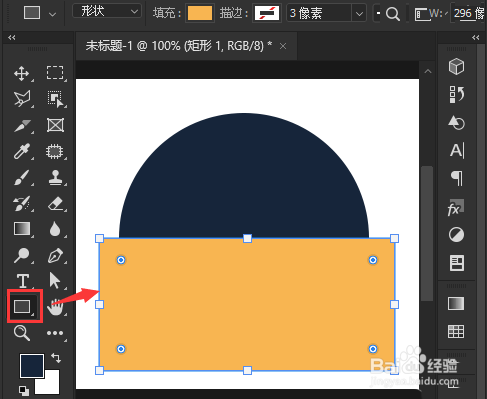Switch to the 未标题-1 document tab
The width and height of the screenshot is (487, 399).
point(179,46)
